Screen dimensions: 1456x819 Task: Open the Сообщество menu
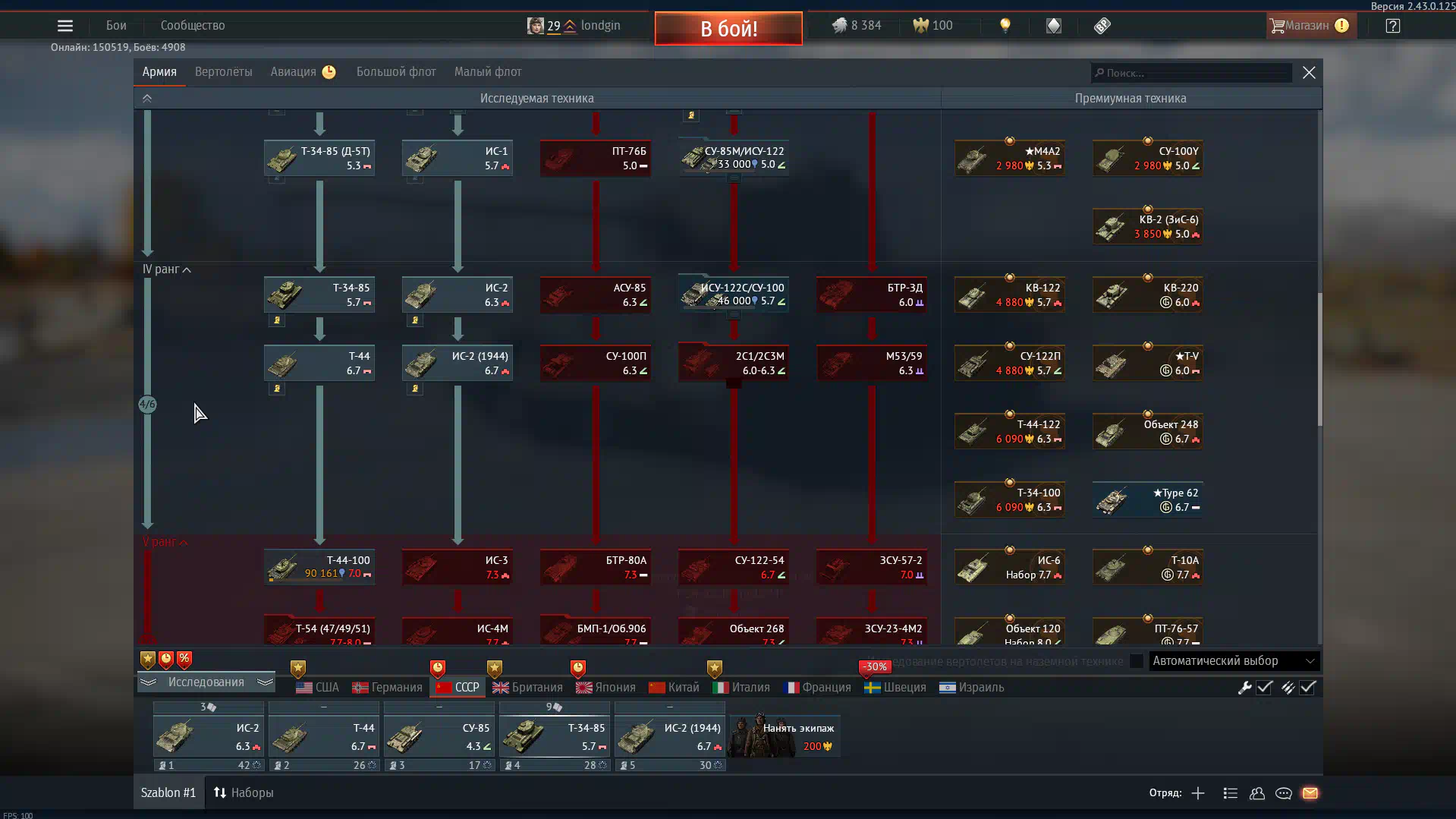tap(193, 26)
